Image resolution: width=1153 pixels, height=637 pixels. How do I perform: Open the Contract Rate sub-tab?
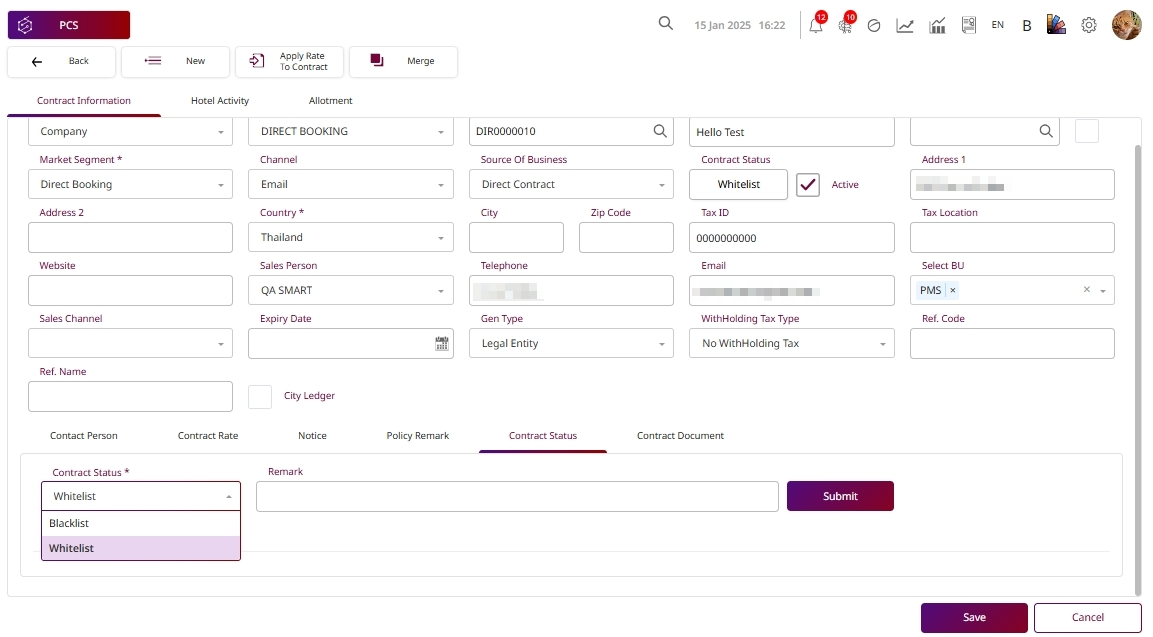point(208,436)
